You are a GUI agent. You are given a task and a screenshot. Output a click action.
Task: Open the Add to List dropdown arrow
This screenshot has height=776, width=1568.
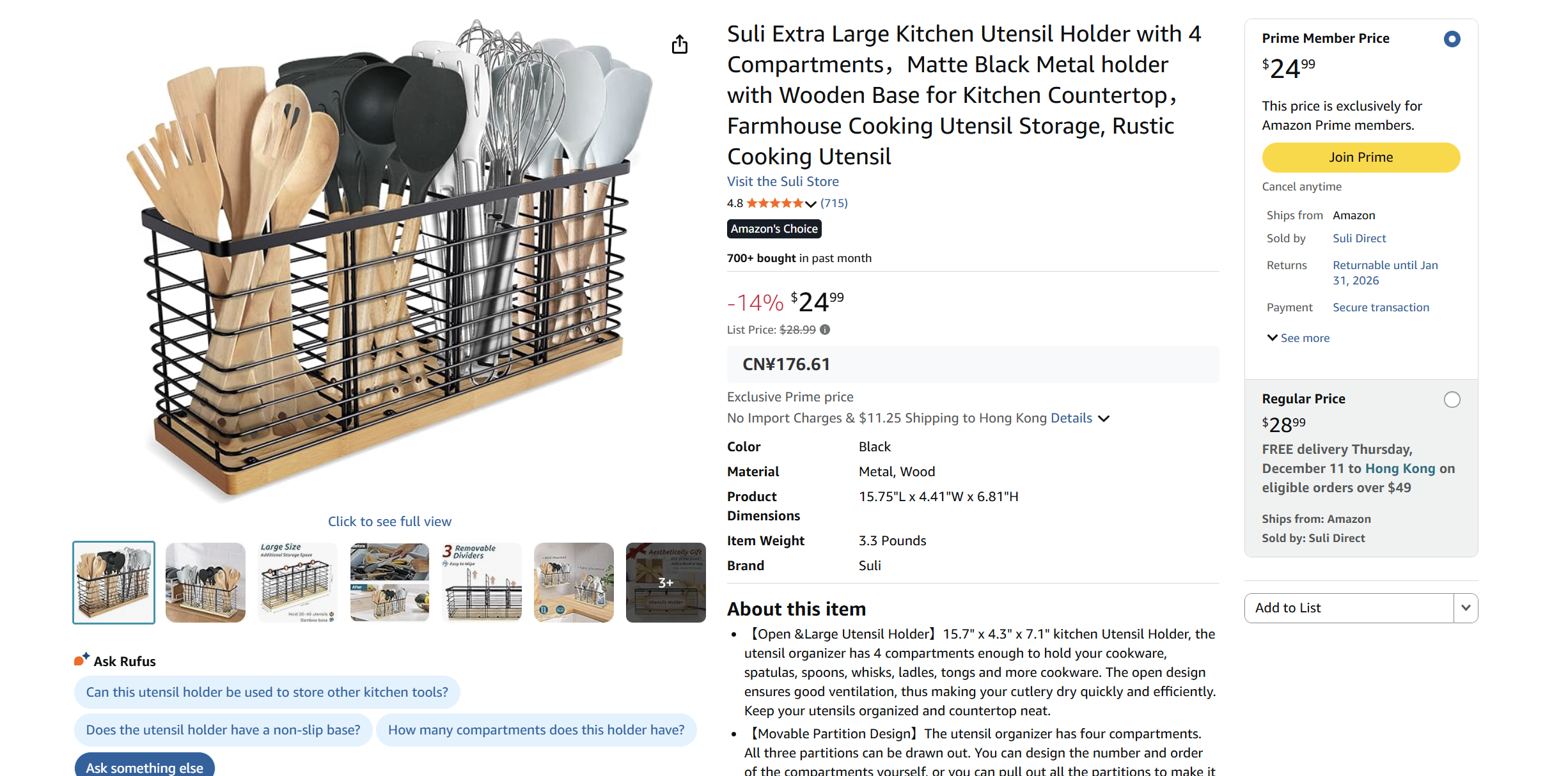[x=1466, y=608]
